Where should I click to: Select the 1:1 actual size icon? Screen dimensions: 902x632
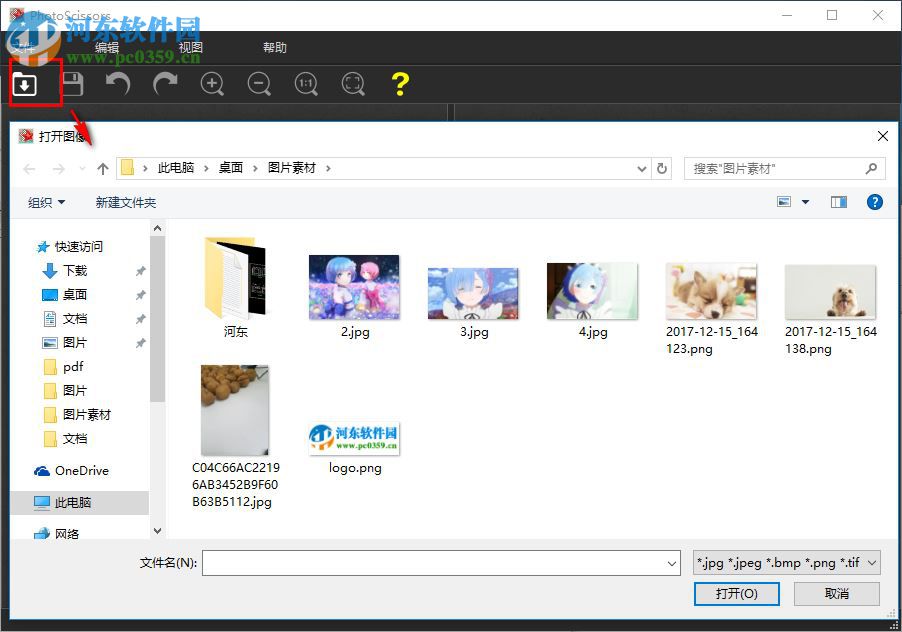click(x=306, y=84)
